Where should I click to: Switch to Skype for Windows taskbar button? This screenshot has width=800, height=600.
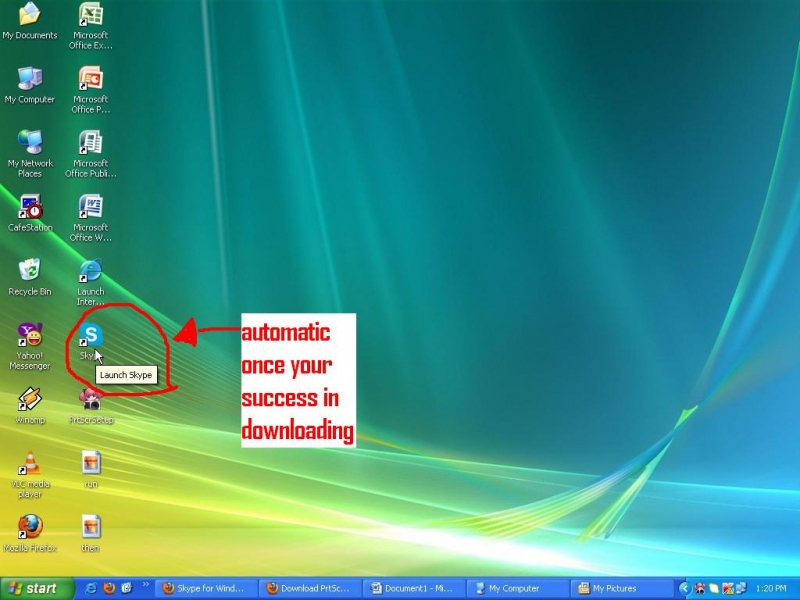[x=205, y=588]
